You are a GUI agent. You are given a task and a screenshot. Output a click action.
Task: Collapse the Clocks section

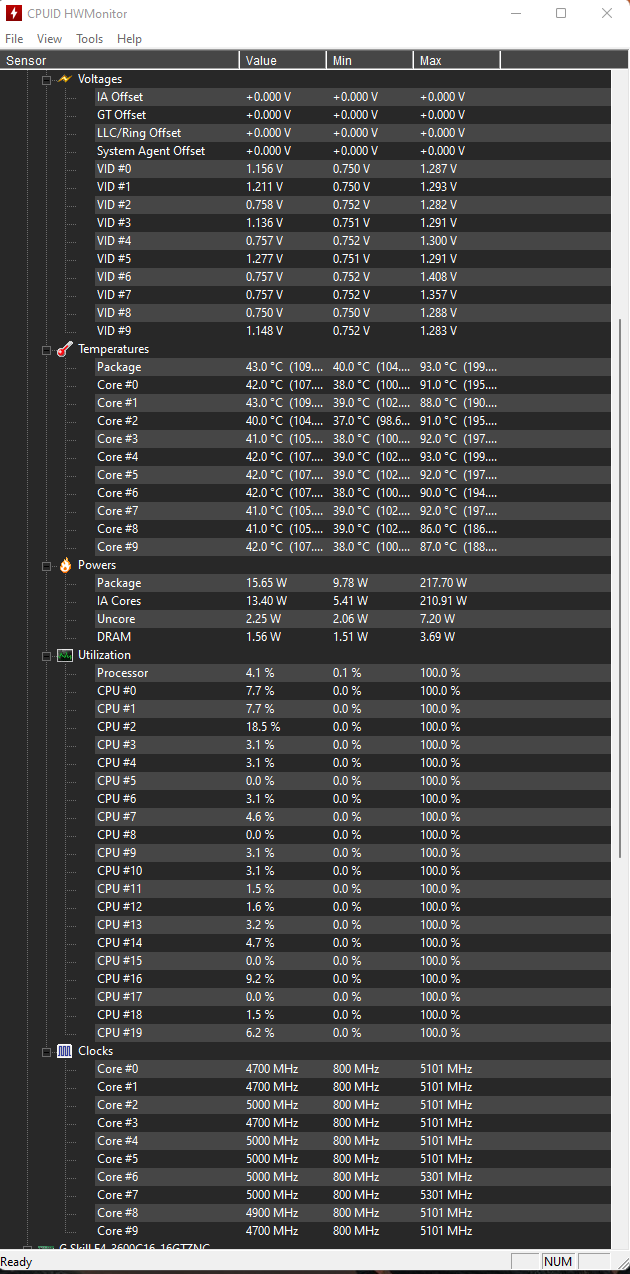(x=46, y=1052)
